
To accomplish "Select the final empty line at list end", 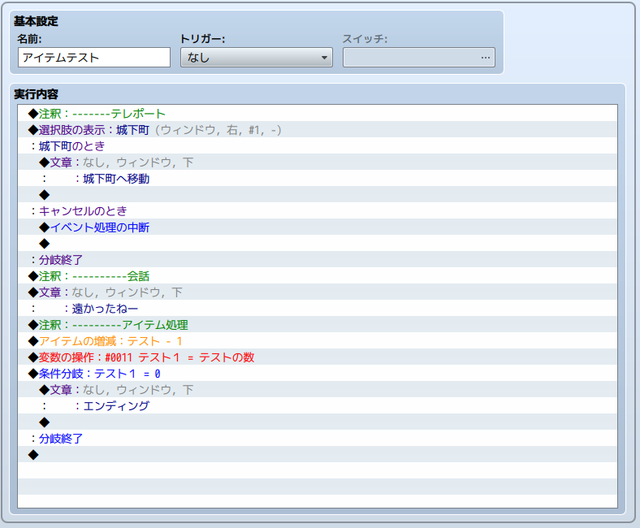I will [318, 455].
